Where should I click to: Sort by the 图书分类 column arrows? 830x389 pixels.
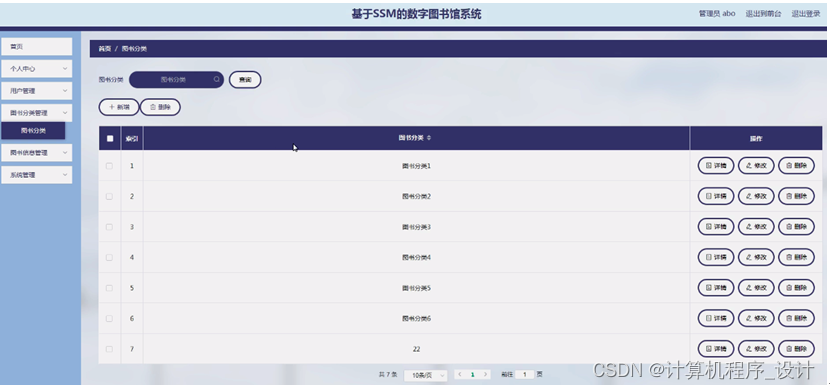click(x=429, y=138)
